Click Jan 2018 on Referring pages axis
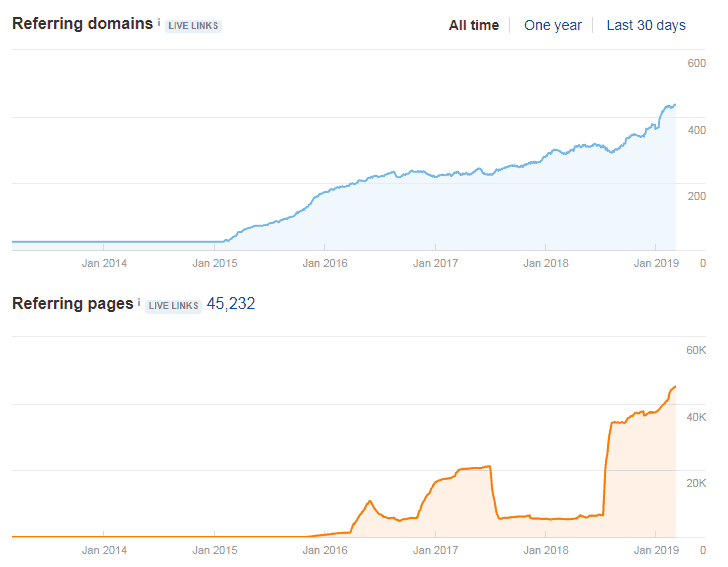This screenshot has width=728, height=567. coord(544,550)
